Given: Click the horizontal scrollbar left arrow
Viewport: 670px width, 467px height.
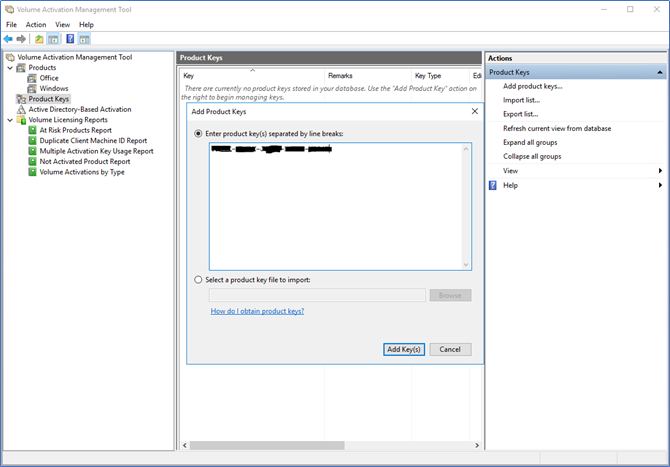Looking at the screenshot, I should pyautogui.click(x=185, y=446).
